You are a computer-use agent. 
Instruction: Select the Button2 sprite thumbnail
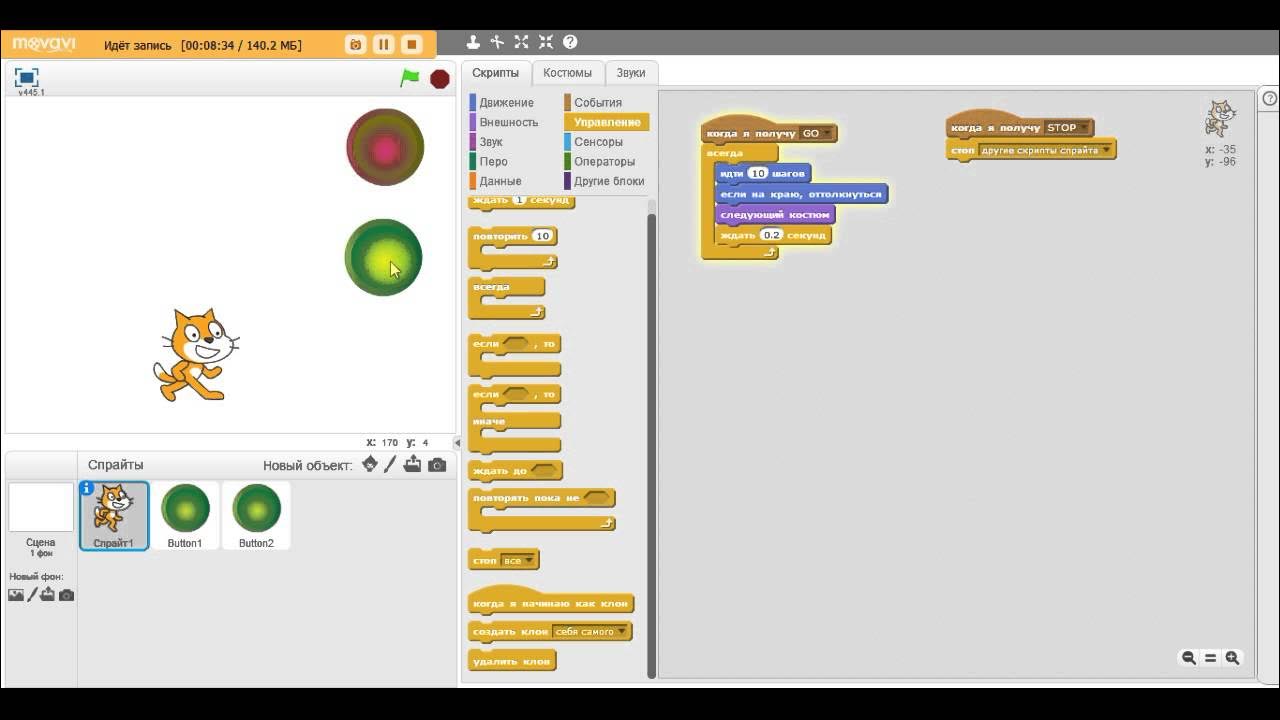pos(256,515)
